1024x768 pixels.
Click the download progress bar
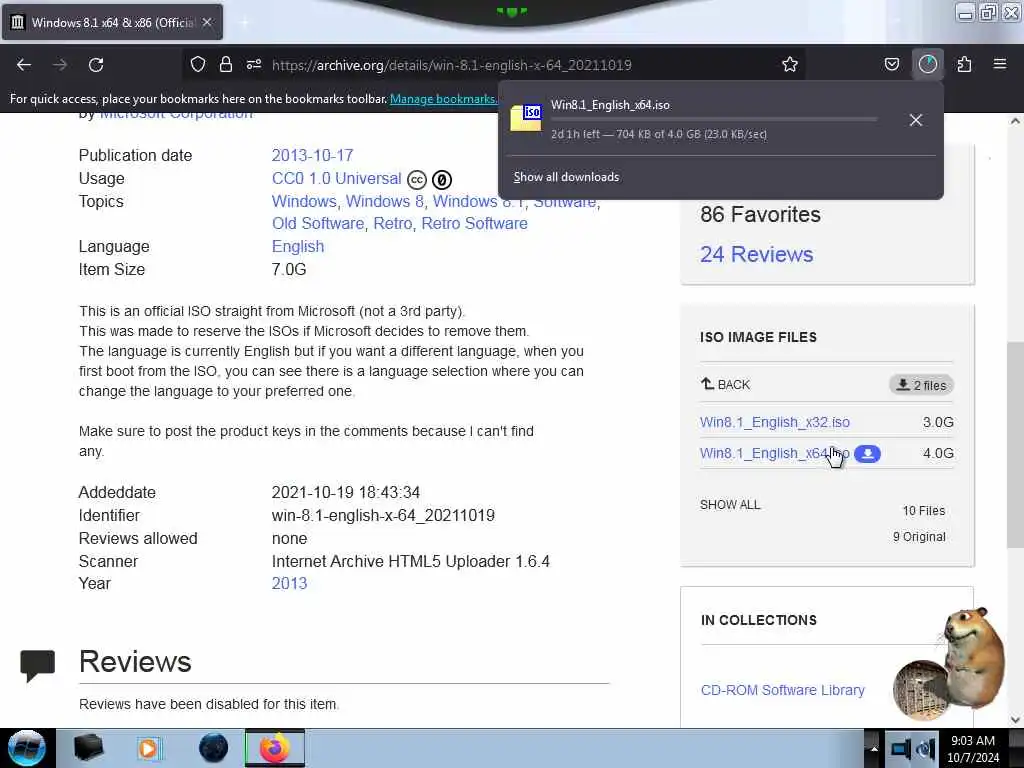tap(714, 120)
